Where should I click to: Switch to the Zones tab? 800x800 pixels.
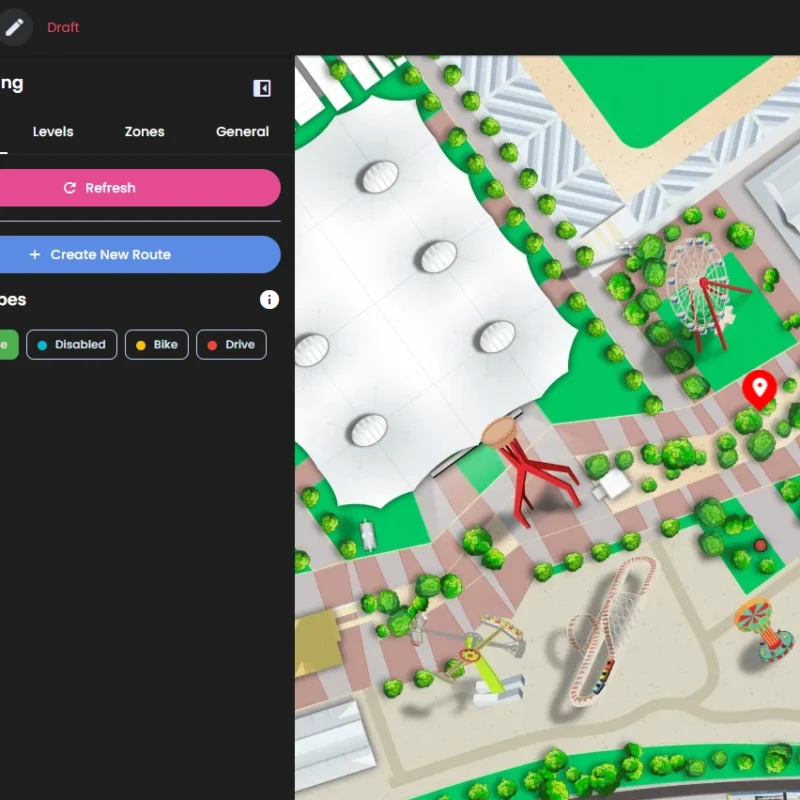[143, 131]
